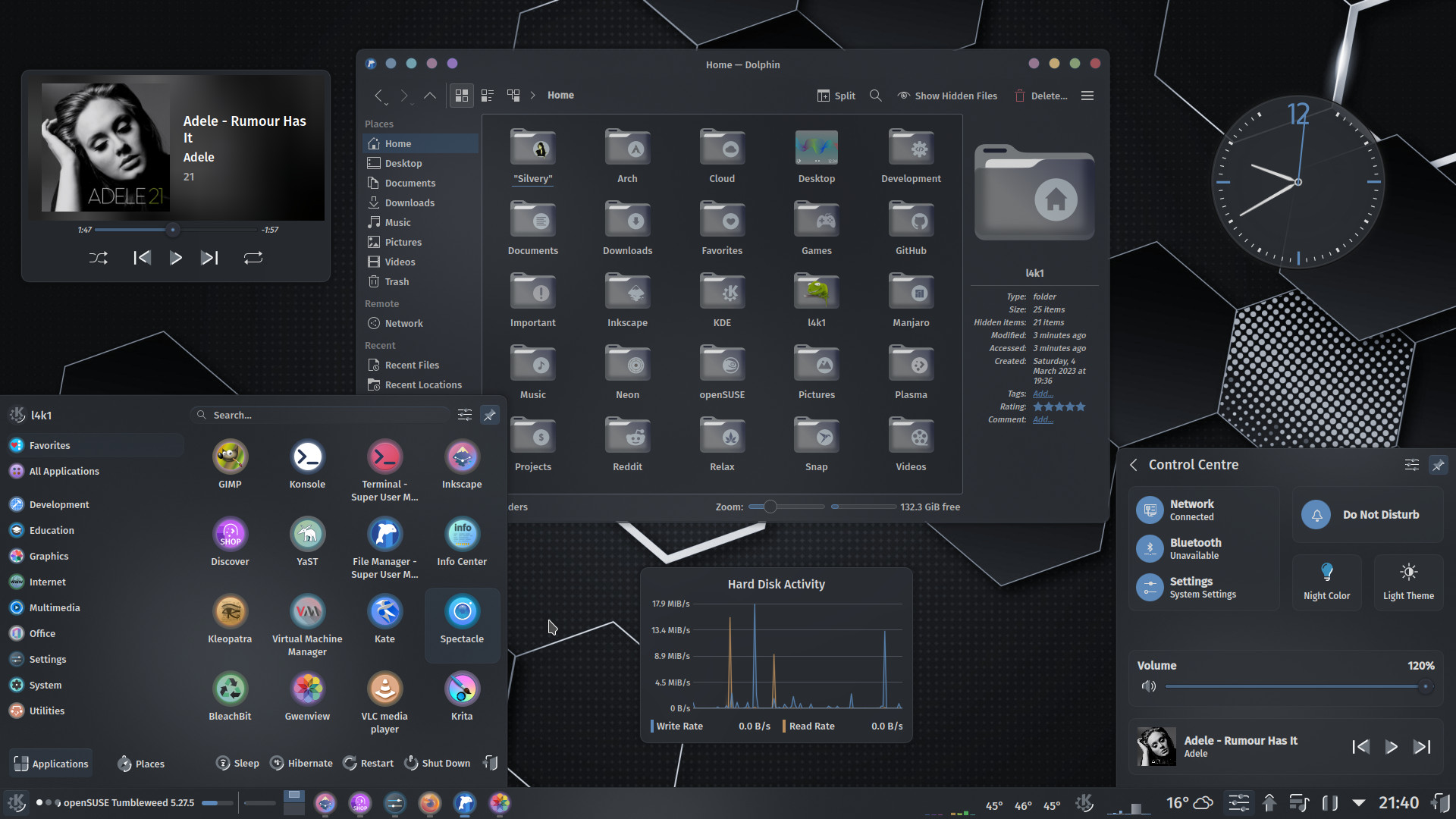
Task: Open Trash in Places sidebar
Action: 421,281
